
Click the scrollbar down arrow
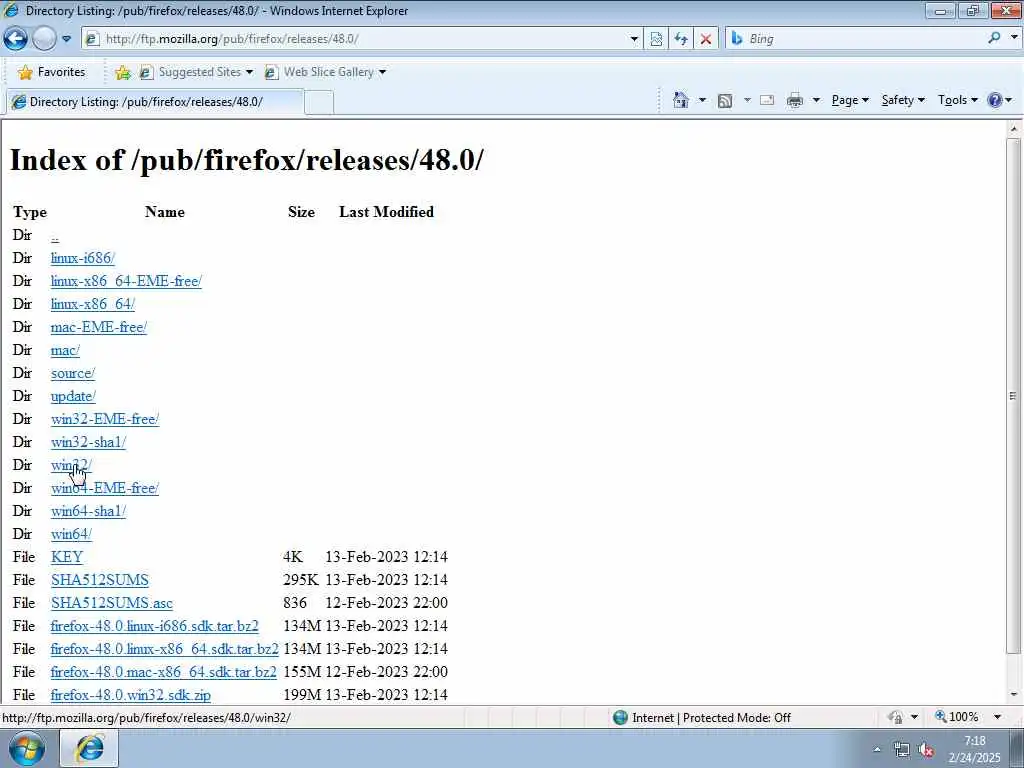point(1013,695)
